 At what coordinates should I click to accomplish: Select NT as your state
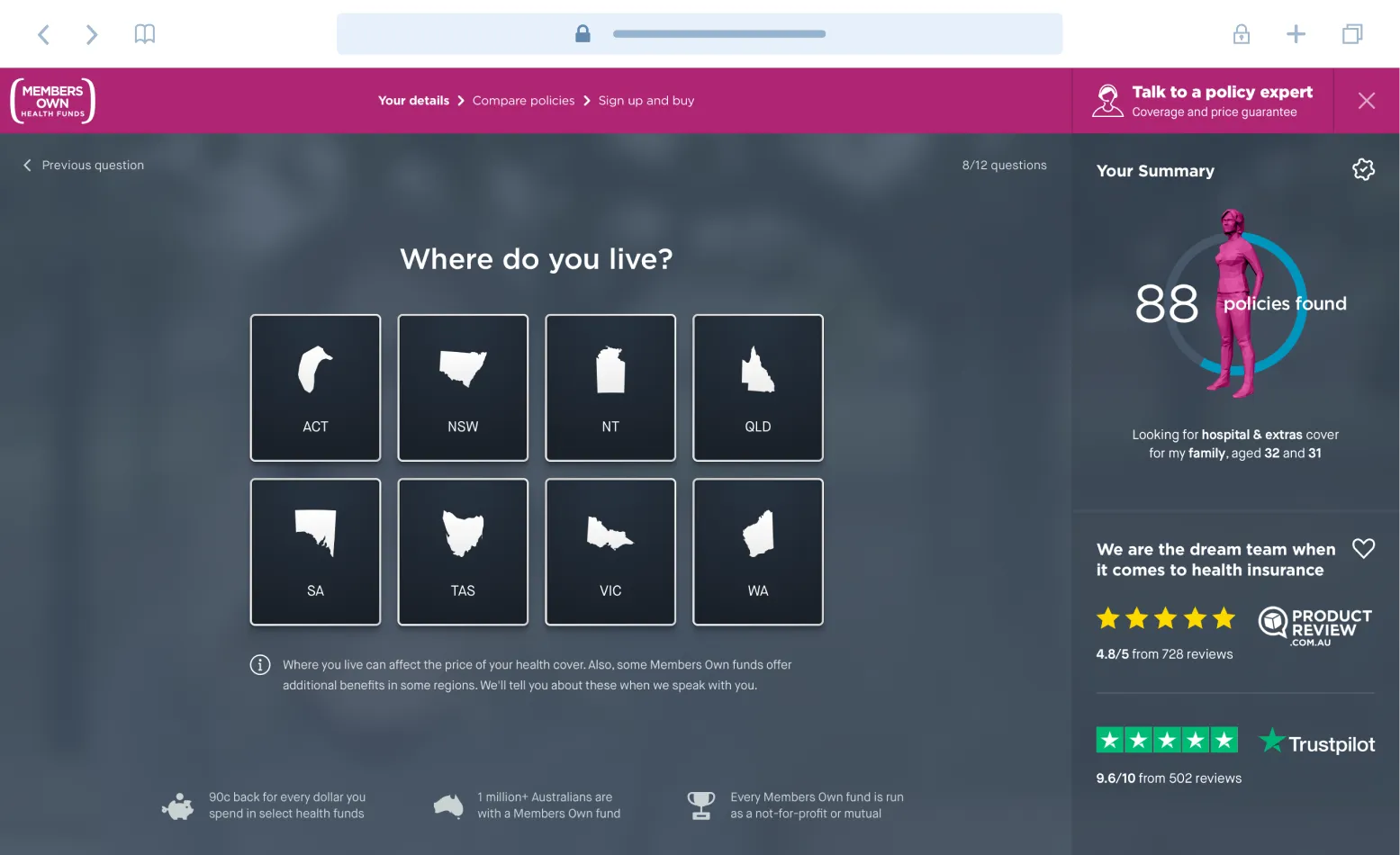pos(610,388)
